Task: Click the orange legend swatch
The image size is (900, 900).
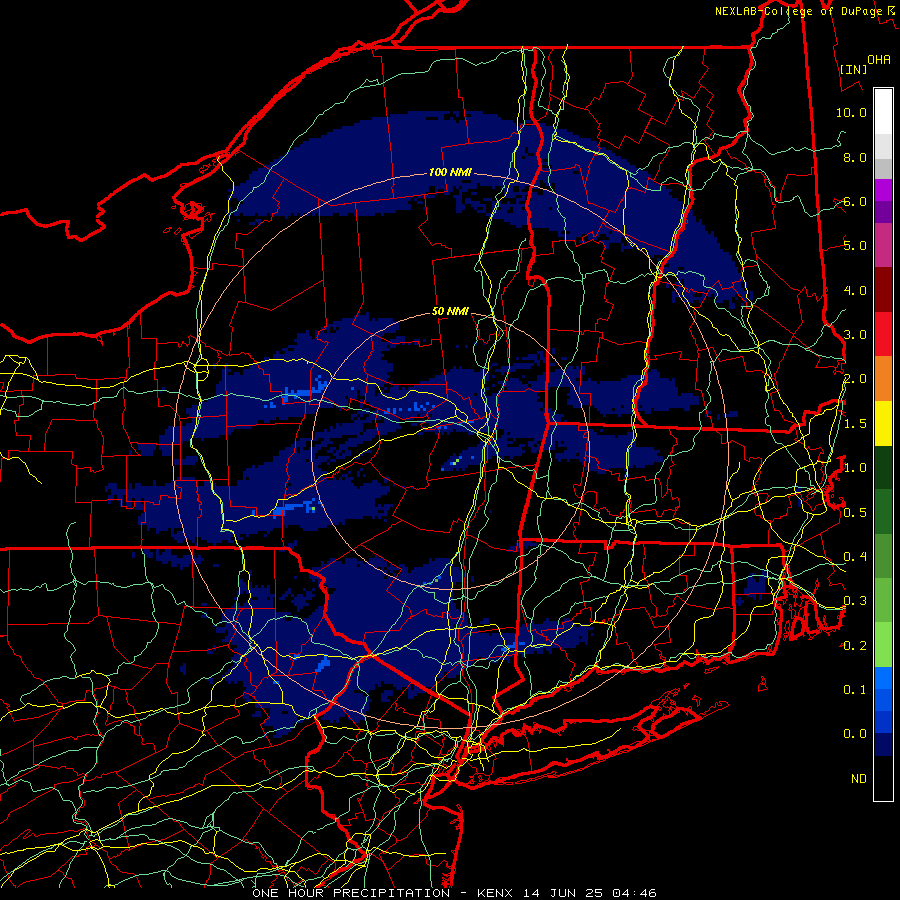Action: [x=883, y=379]
